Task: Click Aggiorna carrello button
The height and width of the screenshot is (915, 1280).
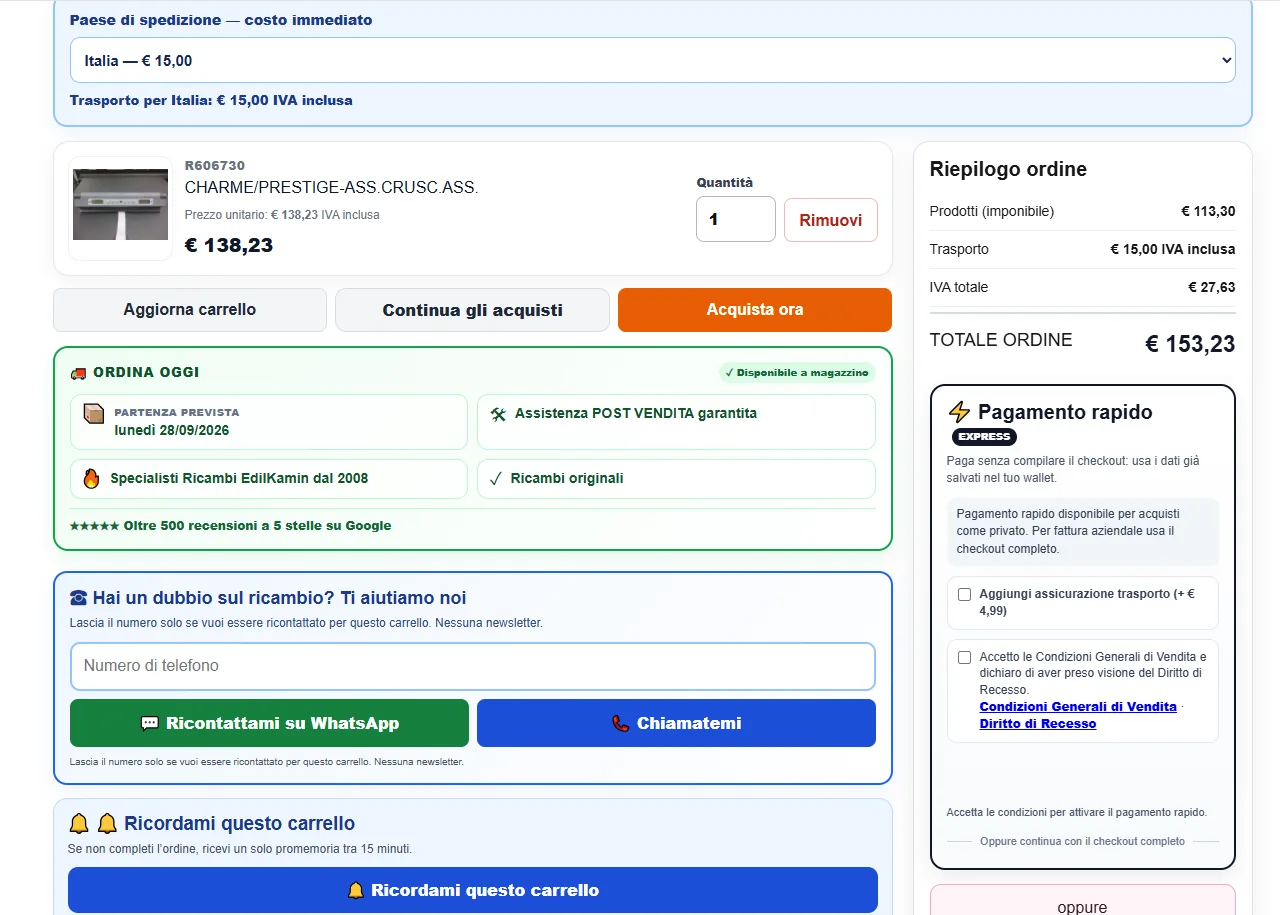Action: coord(190,310)
